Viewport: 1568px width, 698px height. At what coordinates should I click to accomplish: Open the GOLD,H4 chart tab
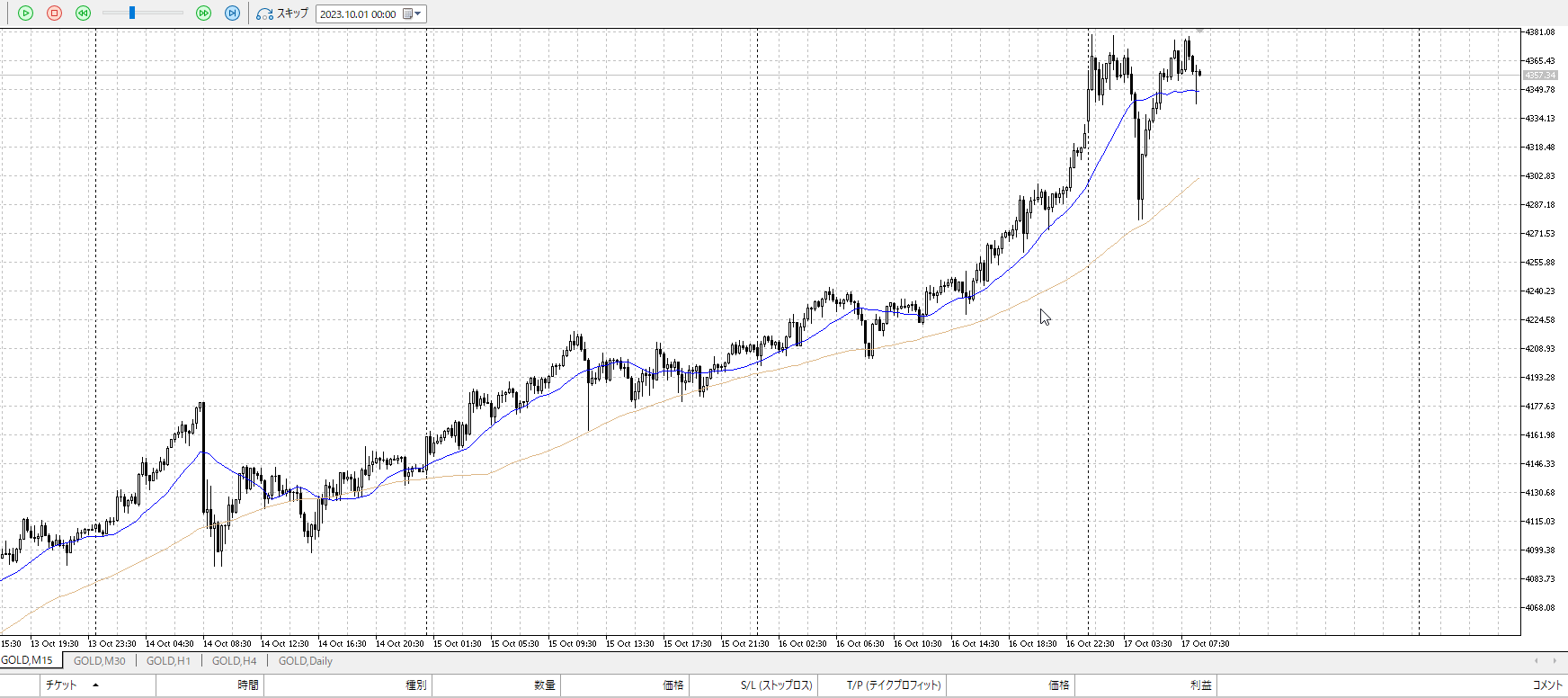[x=234, y=661]
